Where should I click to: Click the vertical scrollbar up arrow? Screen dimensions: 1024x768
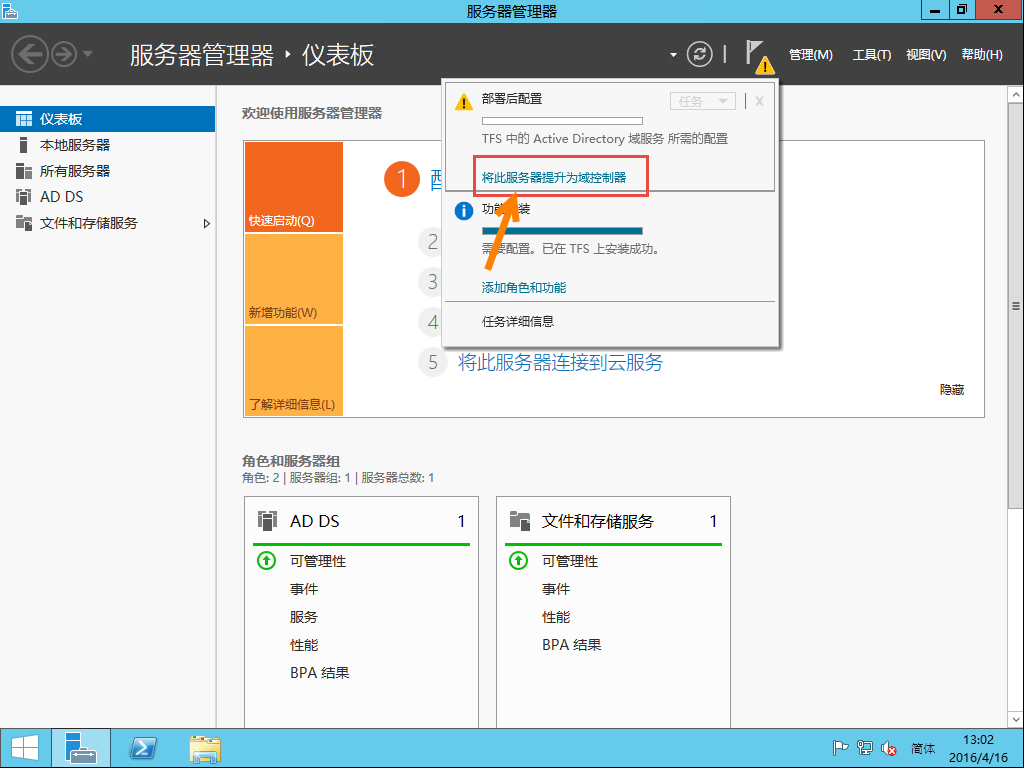coord(1016,95)
